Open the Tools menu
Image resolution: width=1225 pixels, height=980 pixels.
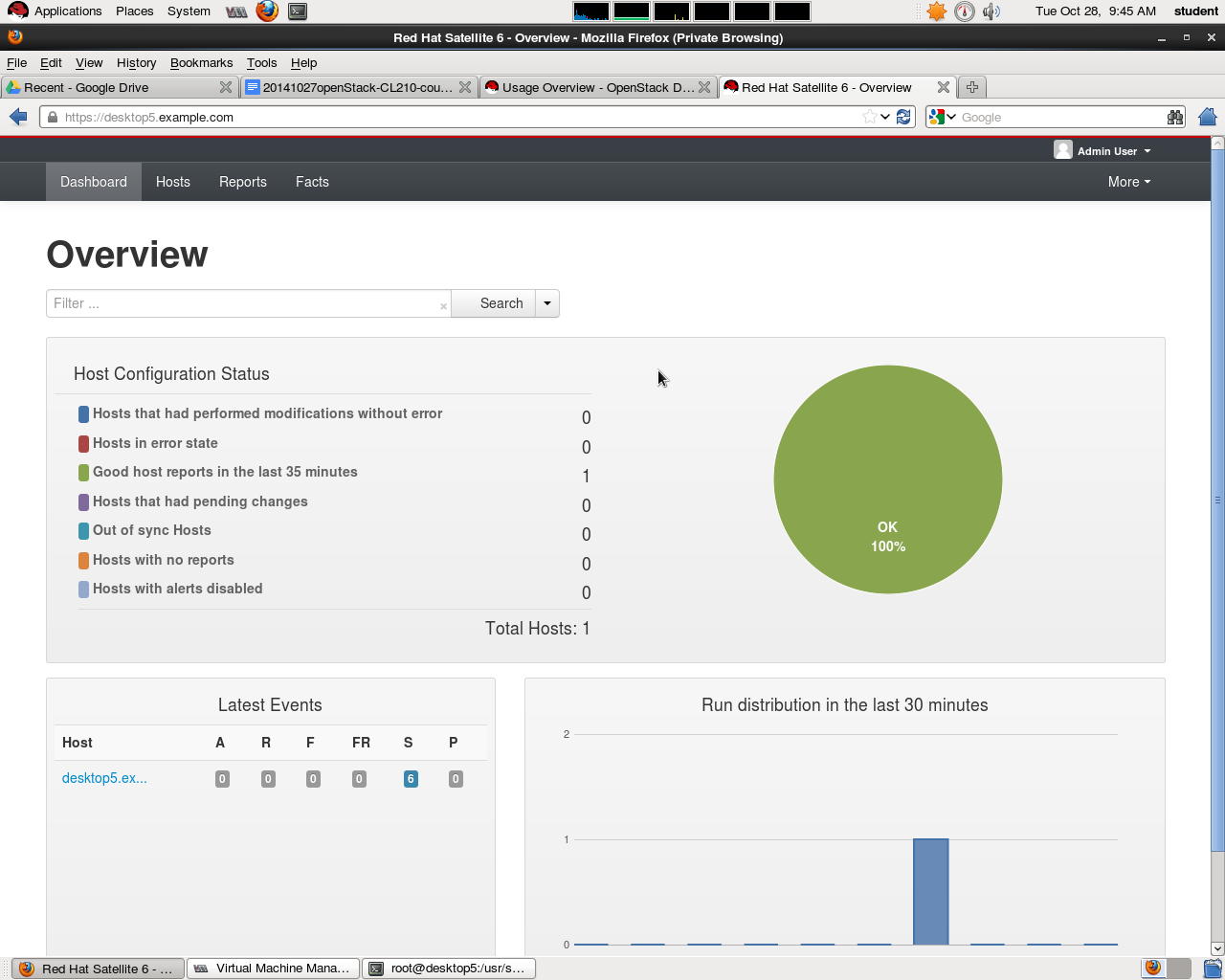261,63
